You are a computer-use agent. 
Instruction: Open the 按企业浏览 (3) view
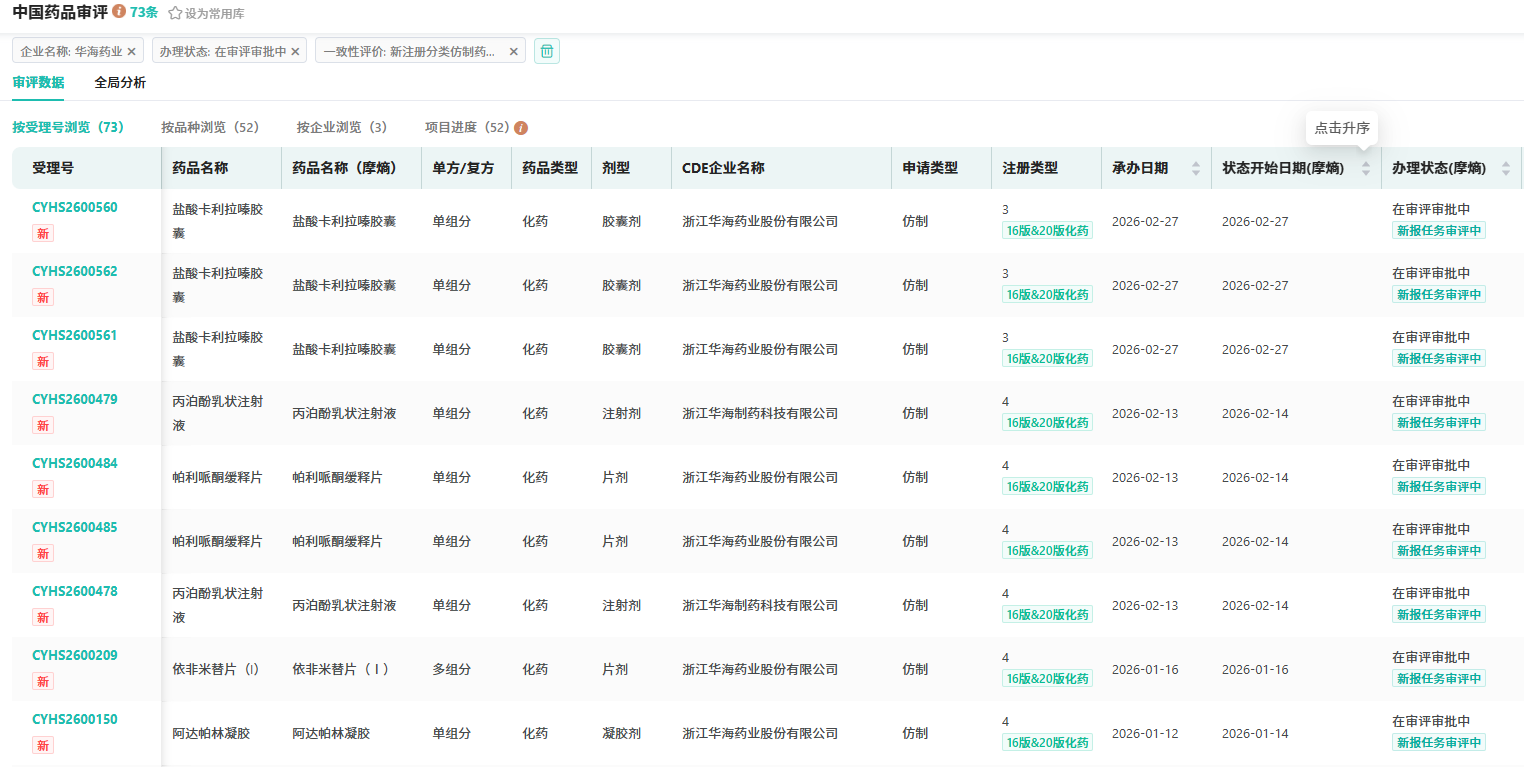pos(341,128)
